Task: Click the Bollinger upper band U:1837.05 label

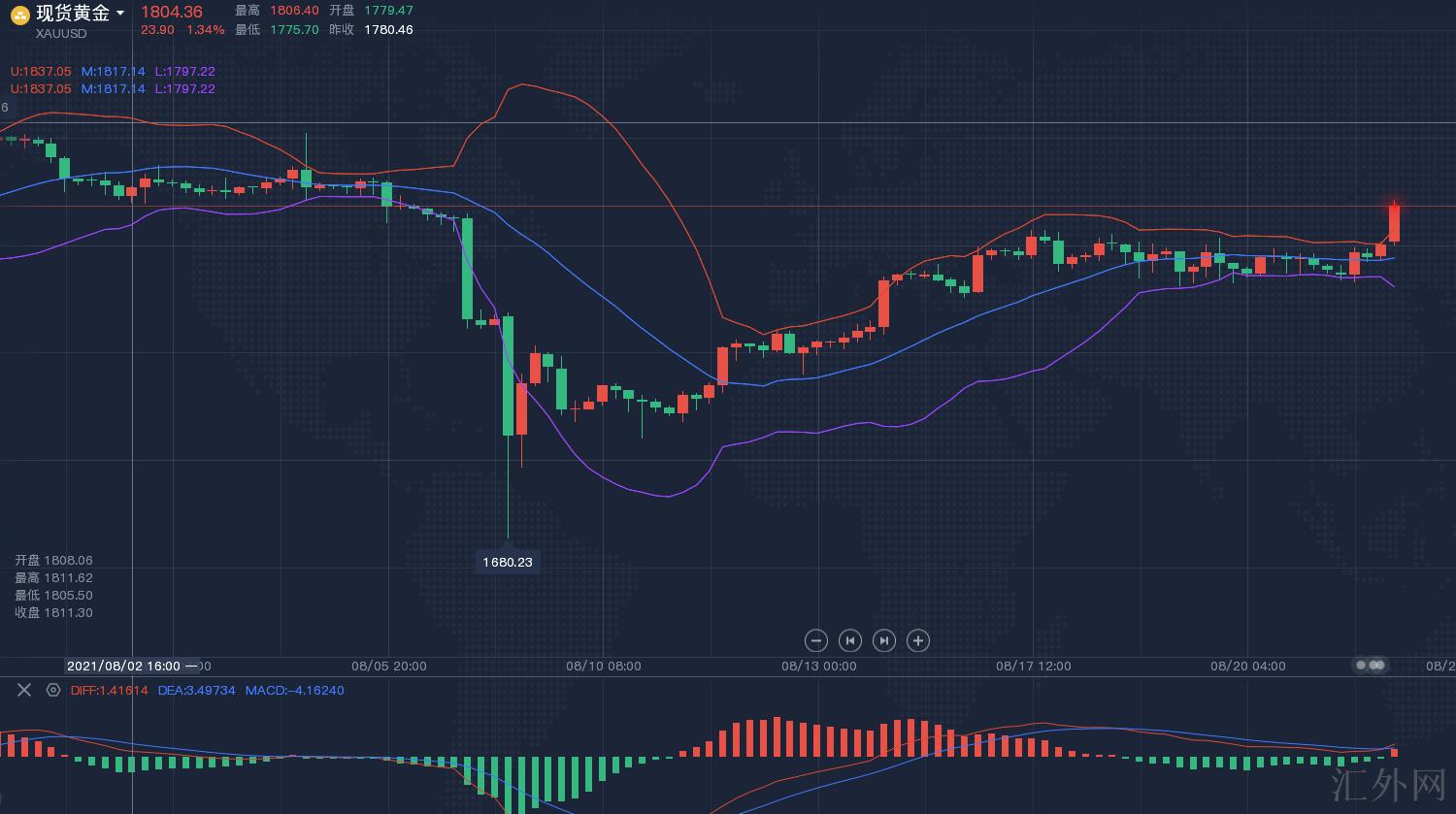Action: [x=41, y=71]
